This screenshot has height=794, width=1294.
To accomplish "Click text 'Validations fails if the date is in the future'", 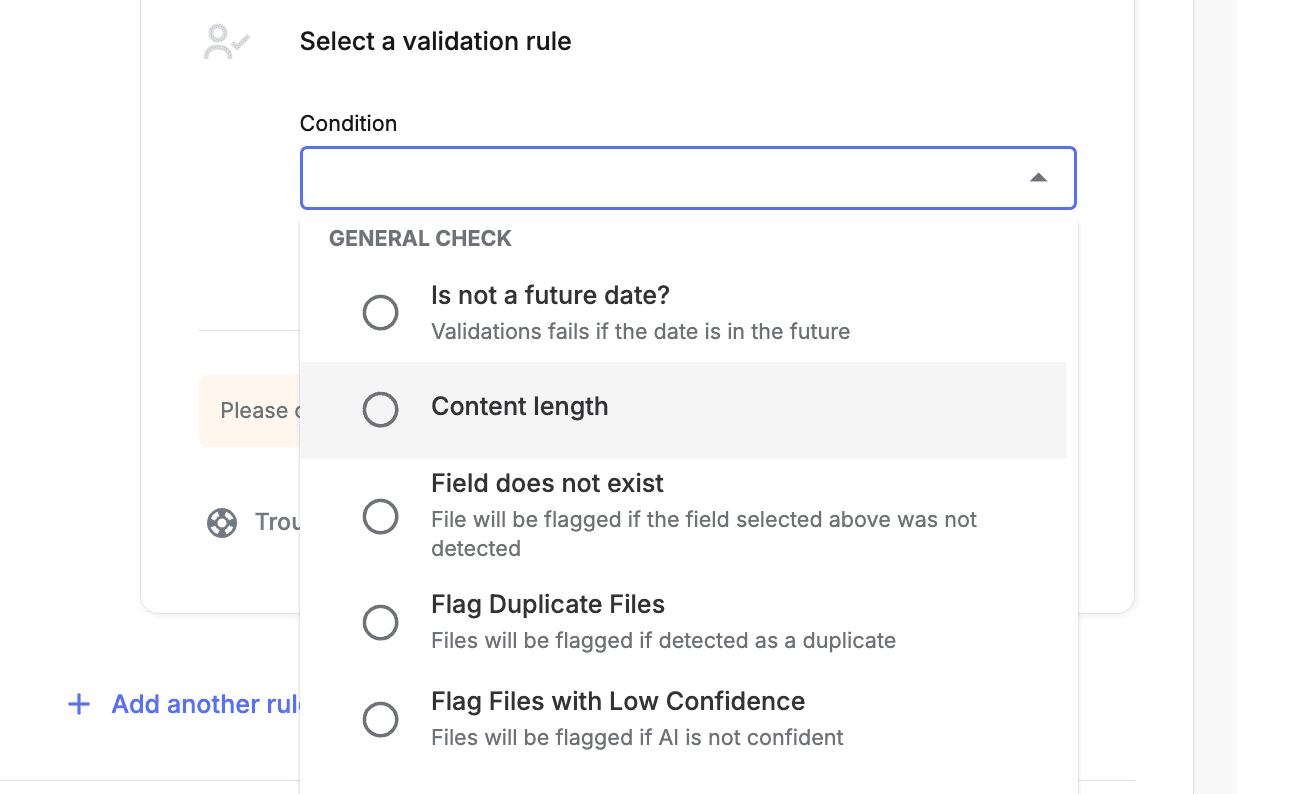I will pyautogui.click(x=640, y=331).
